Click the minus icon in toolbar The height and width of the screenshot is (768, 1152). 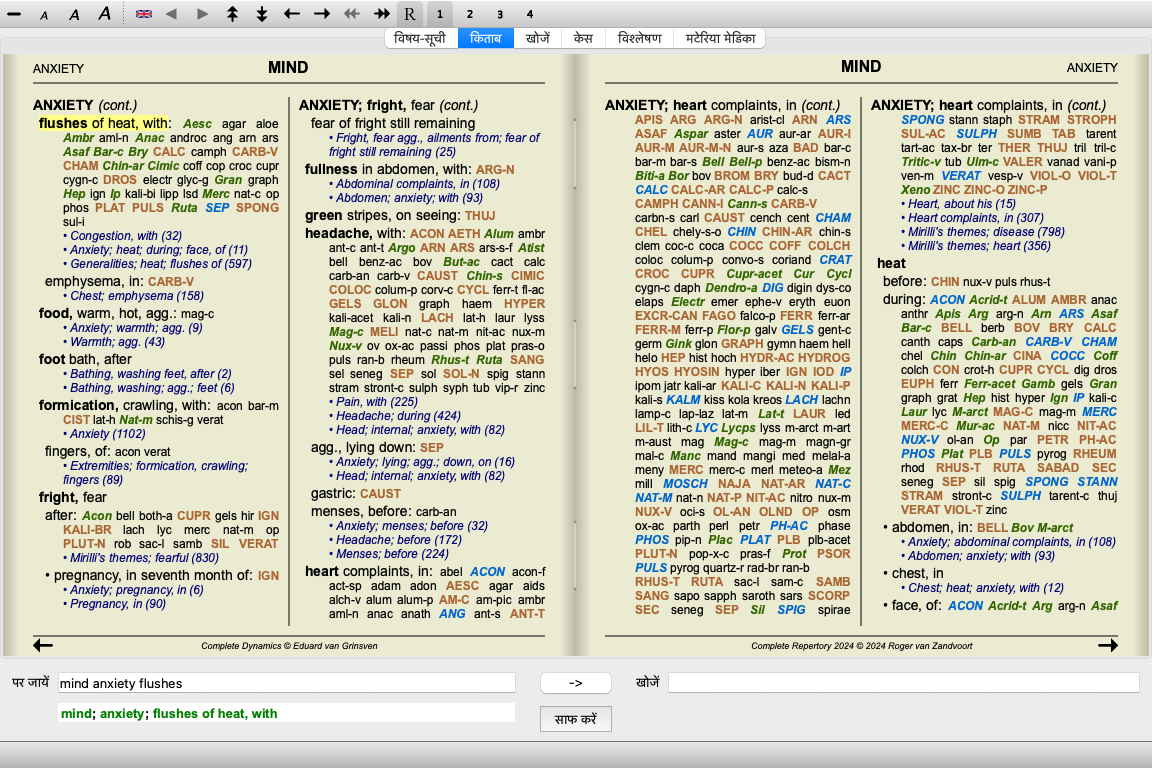tap(14, 14)
